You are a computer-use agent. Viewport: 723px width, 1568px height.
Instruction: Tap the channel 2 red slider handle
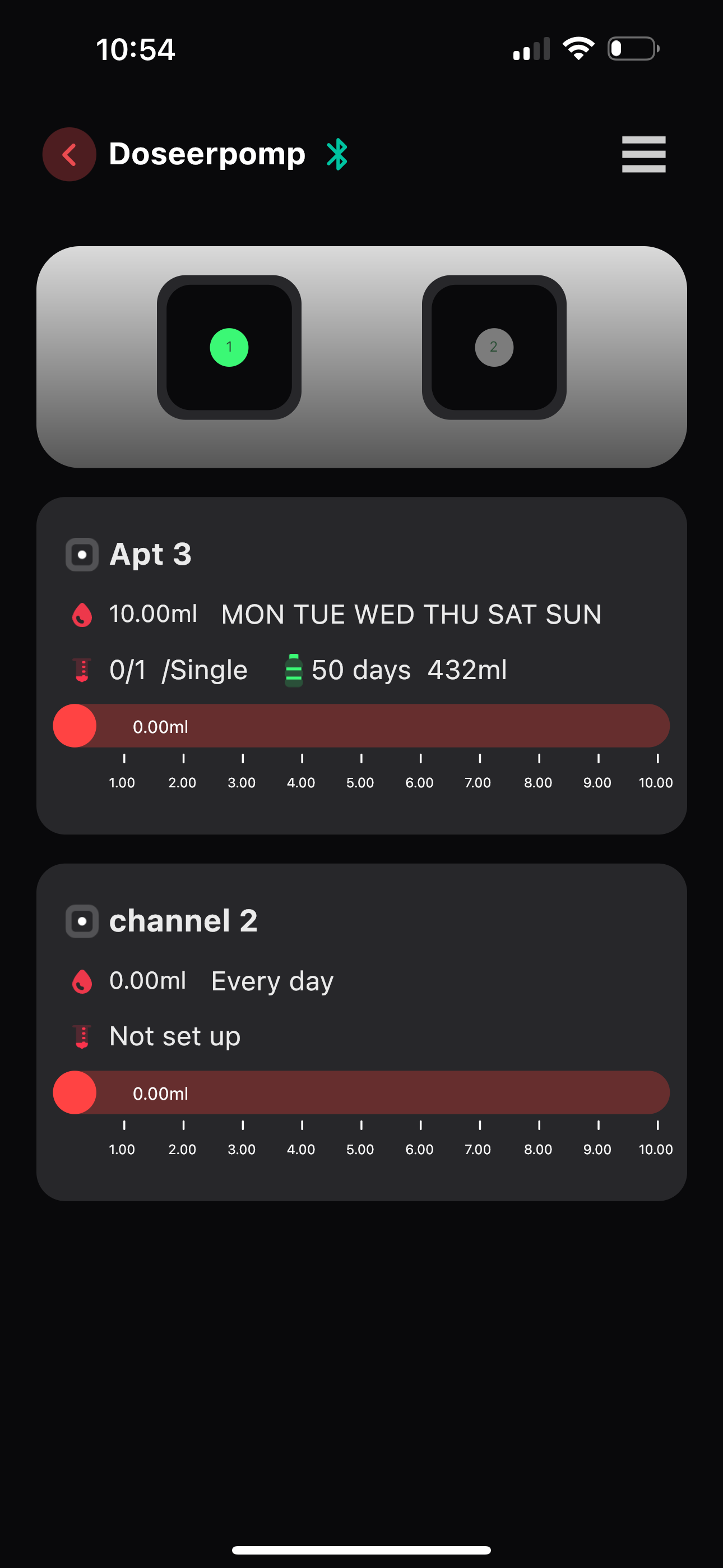coord(75,1092)
